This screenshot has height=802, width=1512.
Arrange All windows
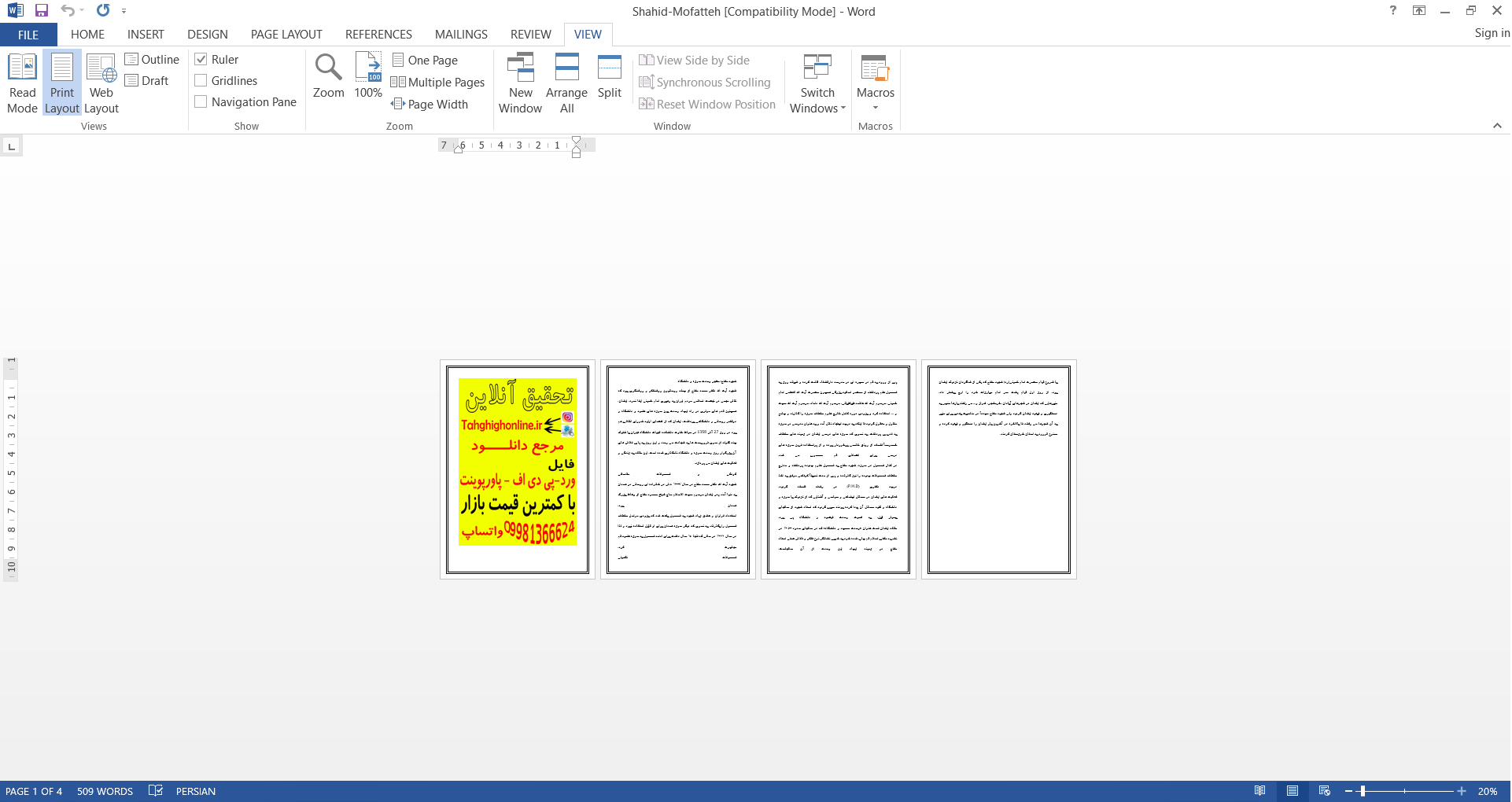[566, 83]
